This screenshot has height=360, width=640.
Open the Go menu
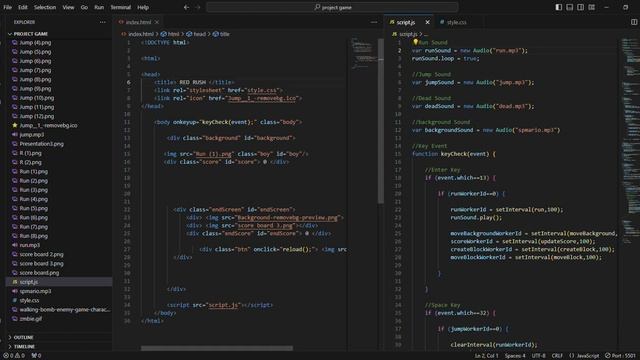(84, 7)
